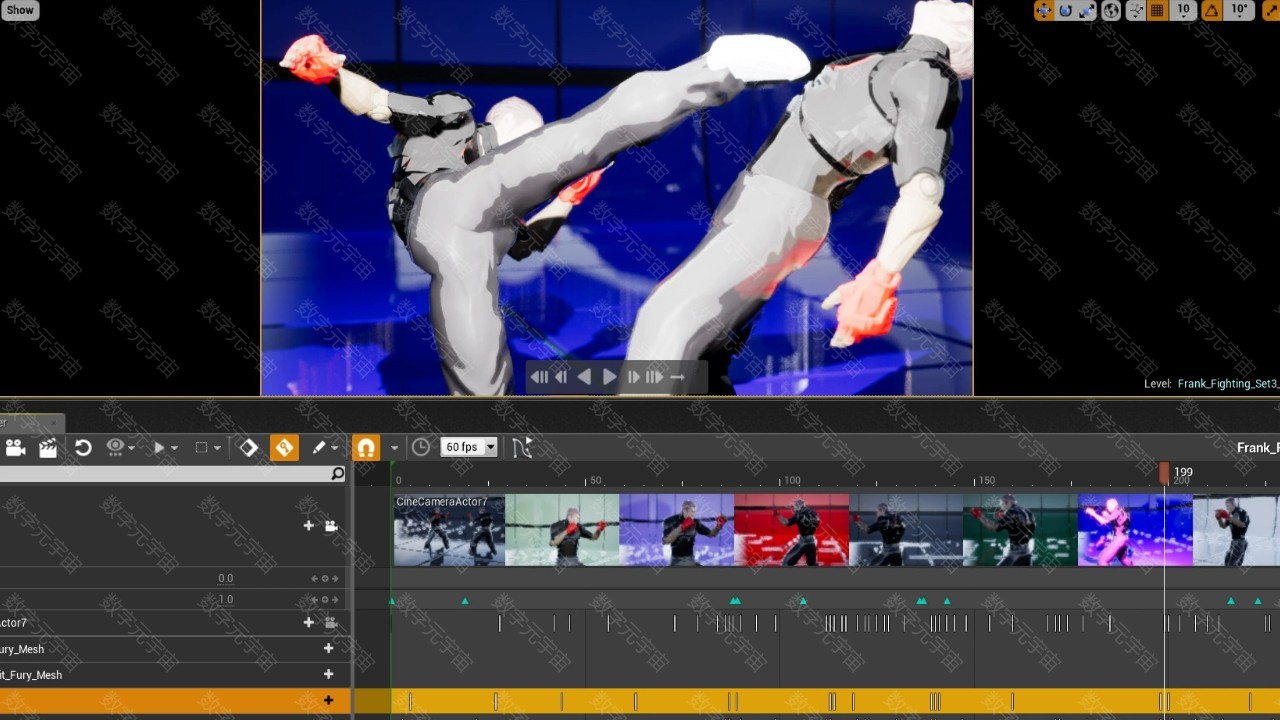Viewport: 1280px width, 720px height.
Task: Add key on 1.0 row
Action: [x=324, y=600]
